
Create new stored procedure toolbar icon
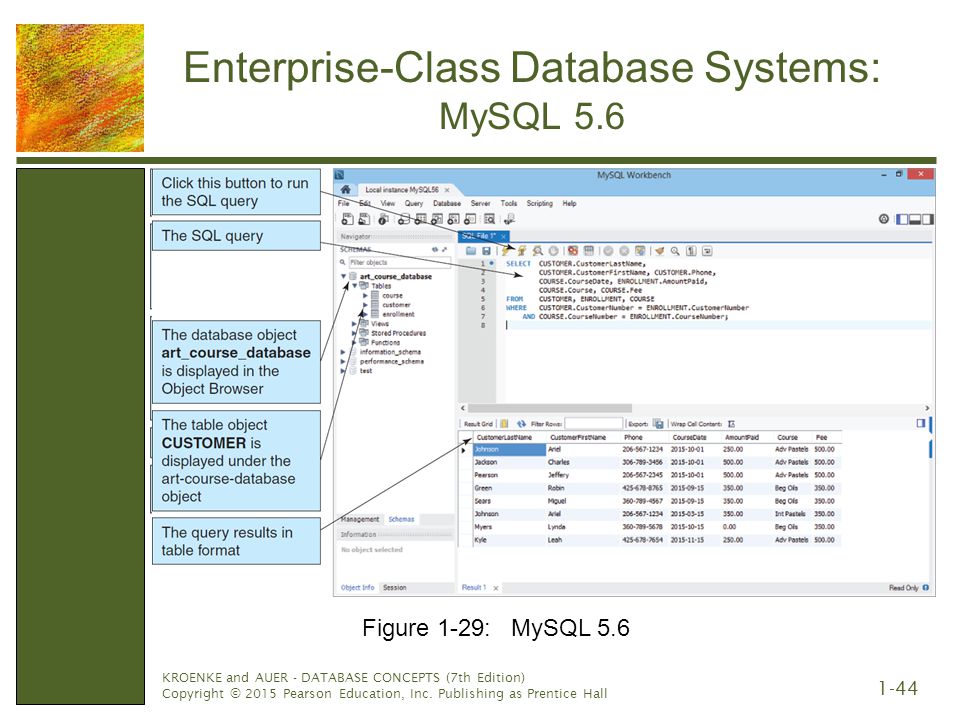454,219
